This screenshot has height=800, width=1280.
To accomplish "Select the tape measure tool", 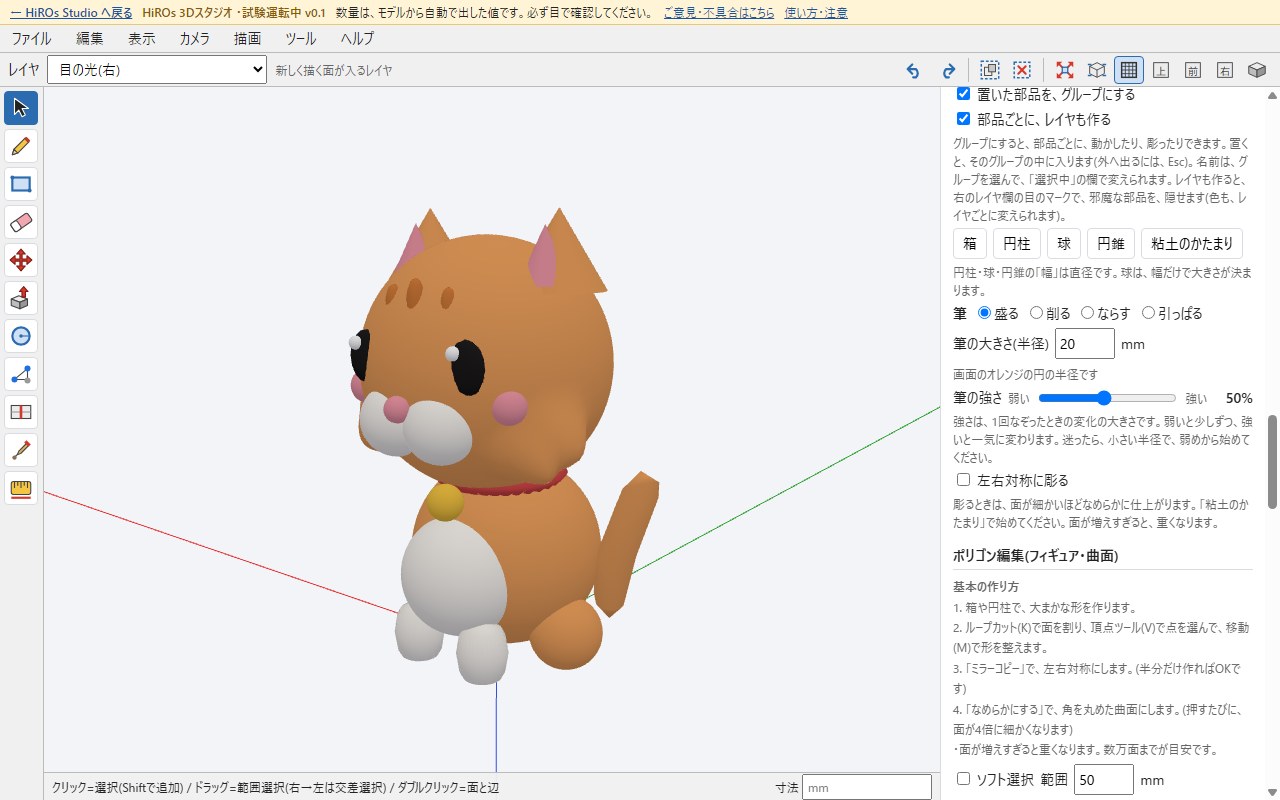I will 21,488.
